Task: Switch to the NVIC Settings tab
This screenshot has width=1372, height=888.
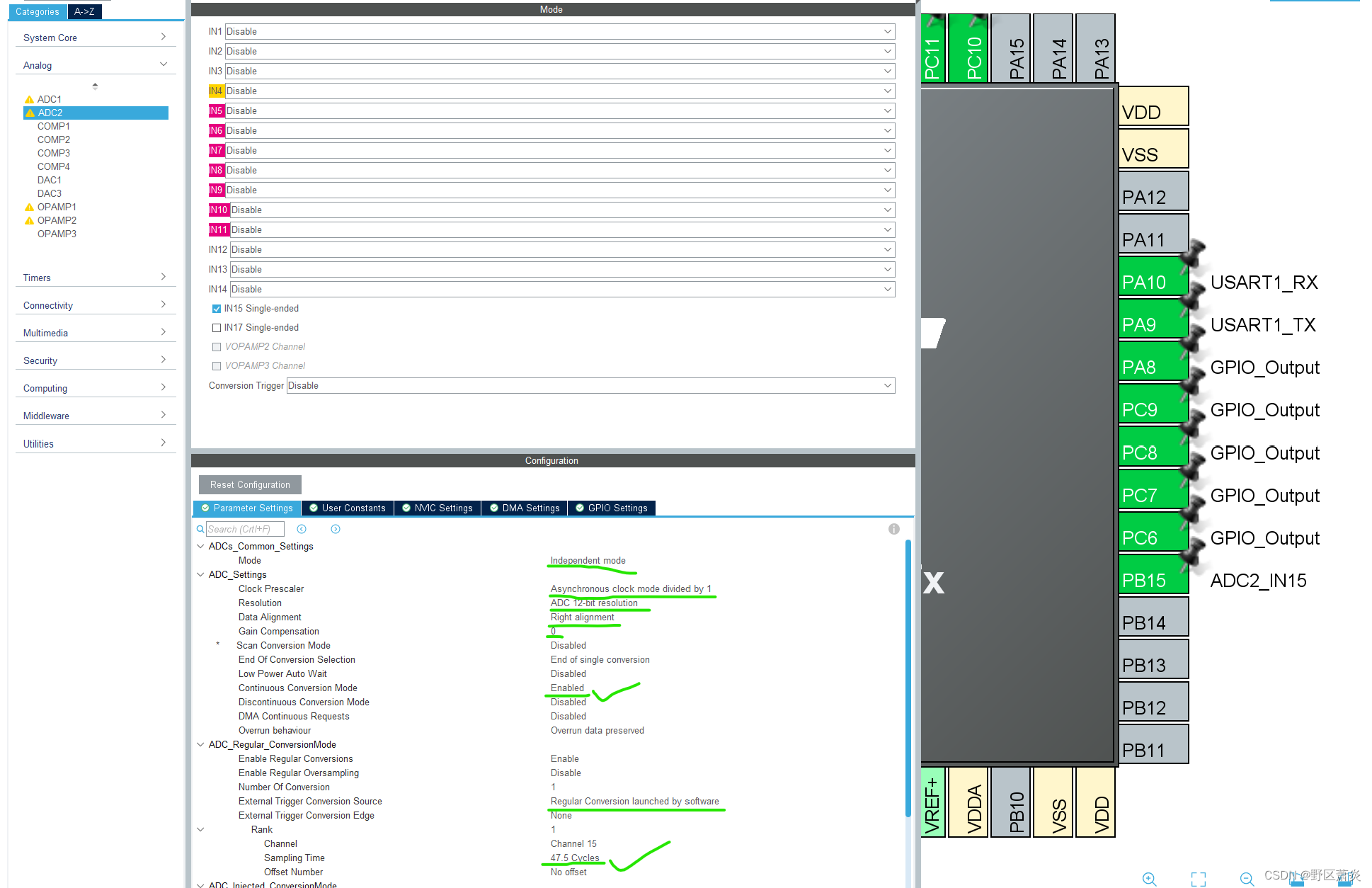Action: pyautogui.click(x=438, y=508)
